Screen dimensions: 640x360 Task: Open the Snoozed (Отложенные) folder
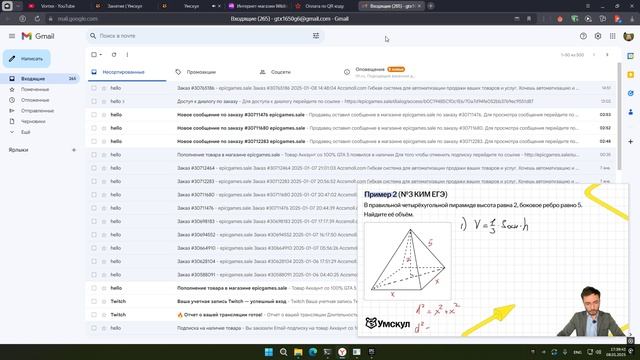[35, 100]
